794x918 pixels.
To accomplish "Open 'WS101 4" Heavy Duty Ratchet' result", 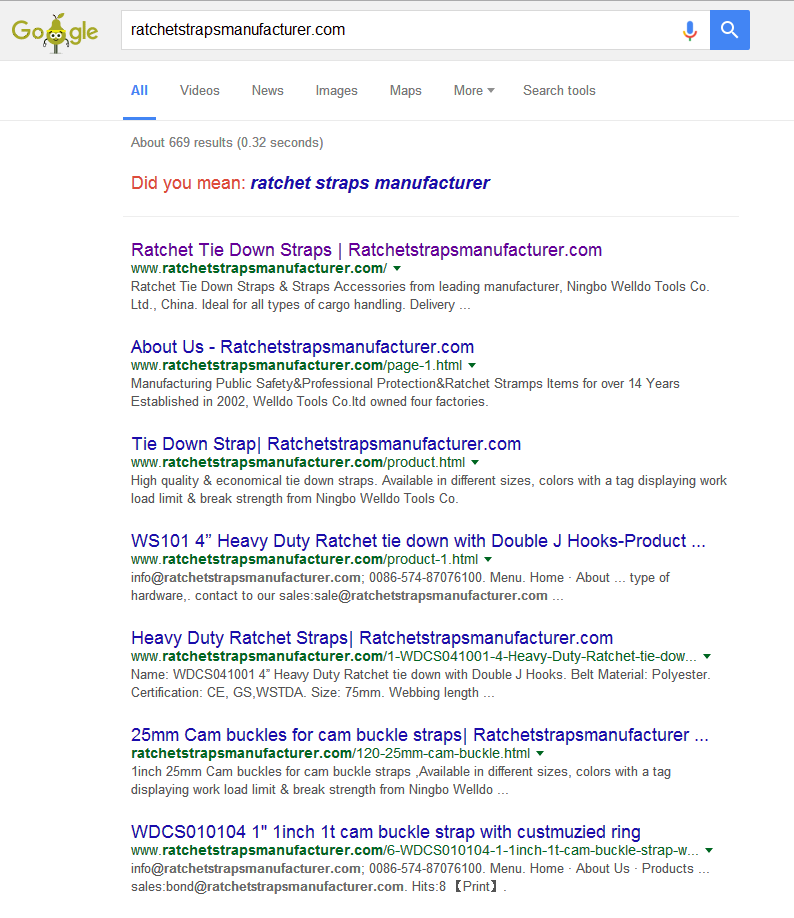I will tap(418, 541).
